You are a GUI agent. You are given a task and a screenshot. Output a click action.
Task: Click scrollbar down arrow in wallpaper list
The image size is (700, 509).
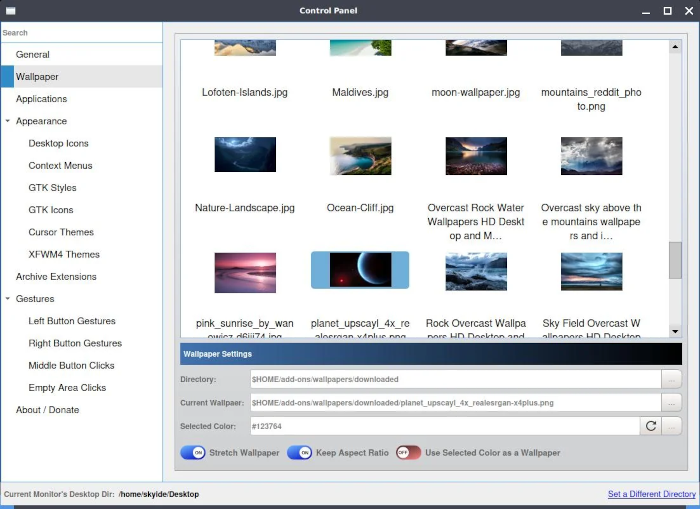[x=675, y=331]
